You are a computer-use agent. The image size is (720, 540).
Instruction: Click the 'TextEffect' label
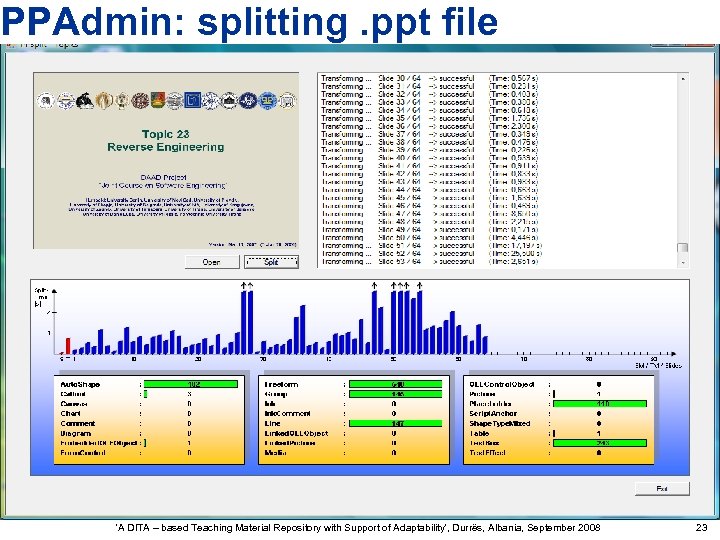pos(487,453)
